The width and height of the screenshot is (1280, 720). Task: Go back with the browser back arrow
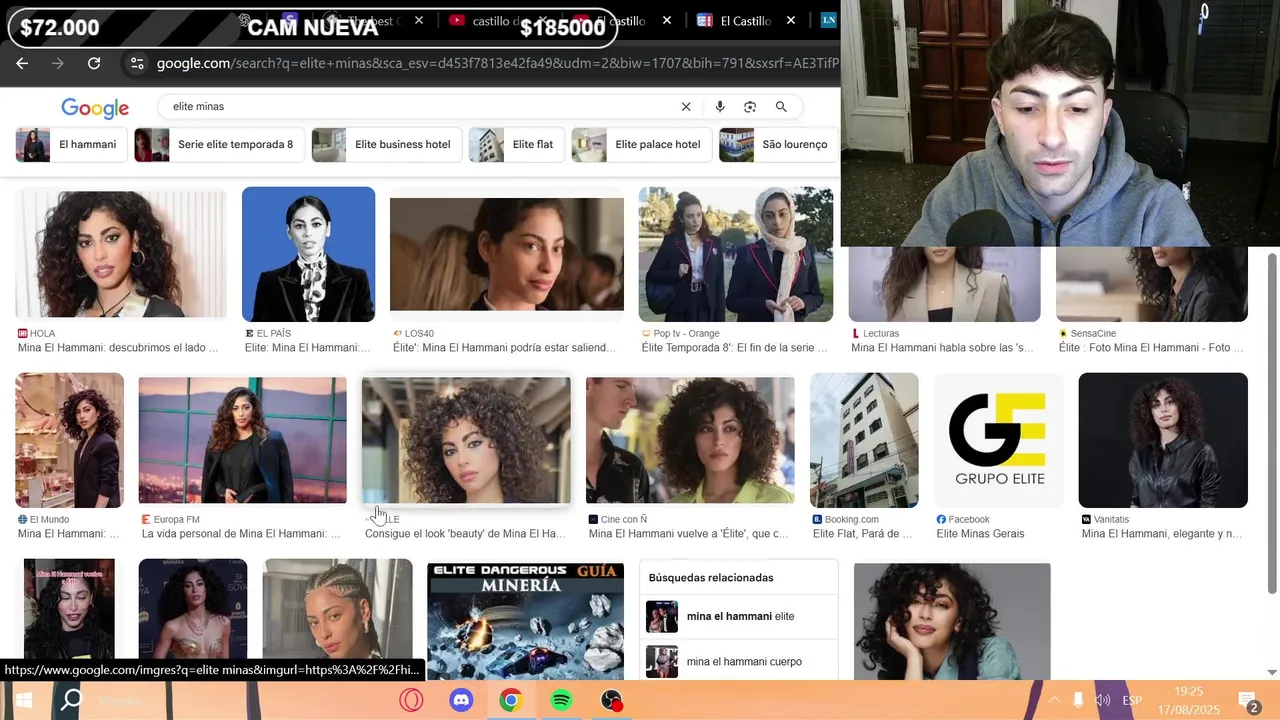click(x=22, y=63)
